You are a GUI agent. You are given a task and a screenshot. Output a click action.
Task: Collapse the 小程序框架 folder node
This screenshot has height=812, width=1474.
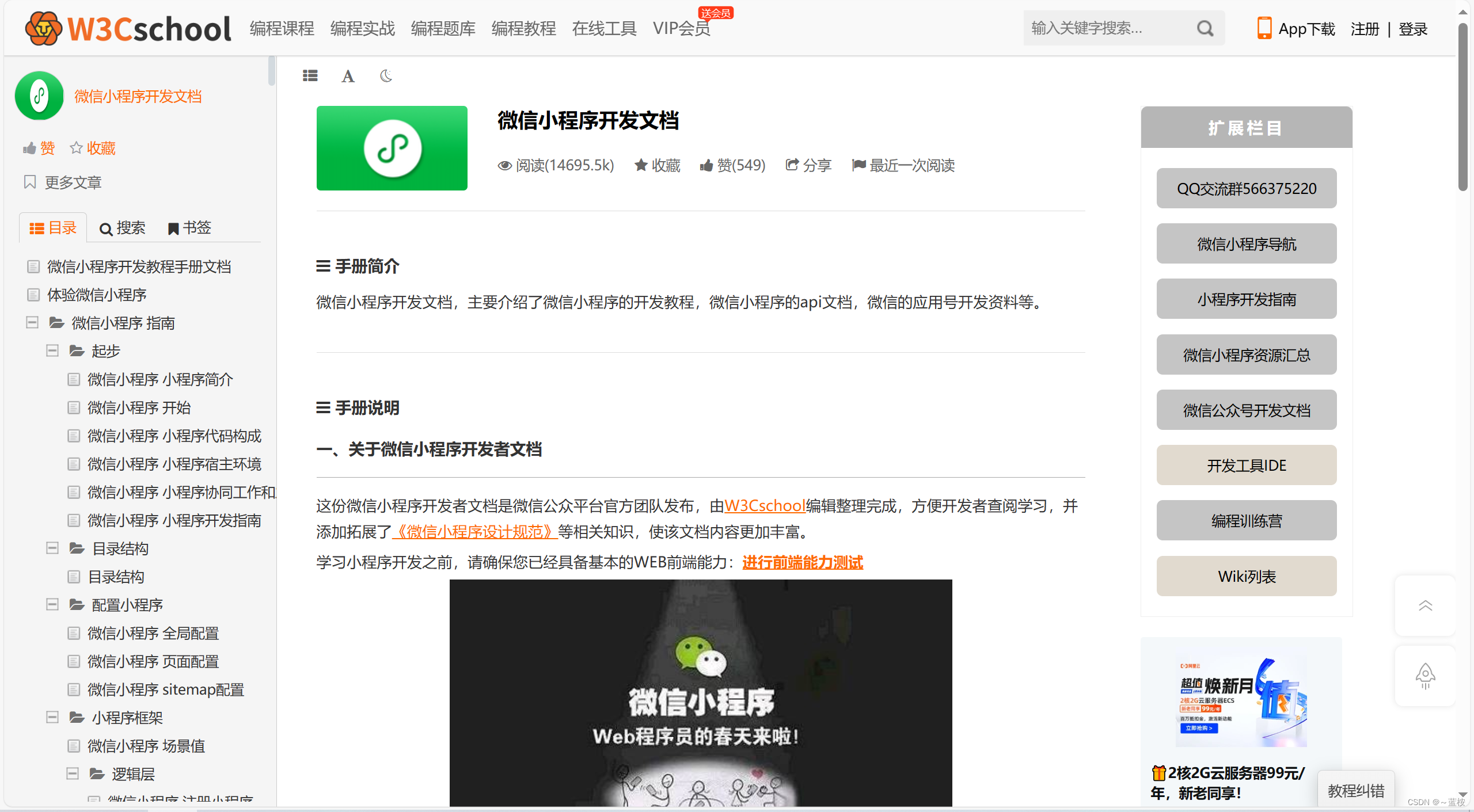point(52,717)
